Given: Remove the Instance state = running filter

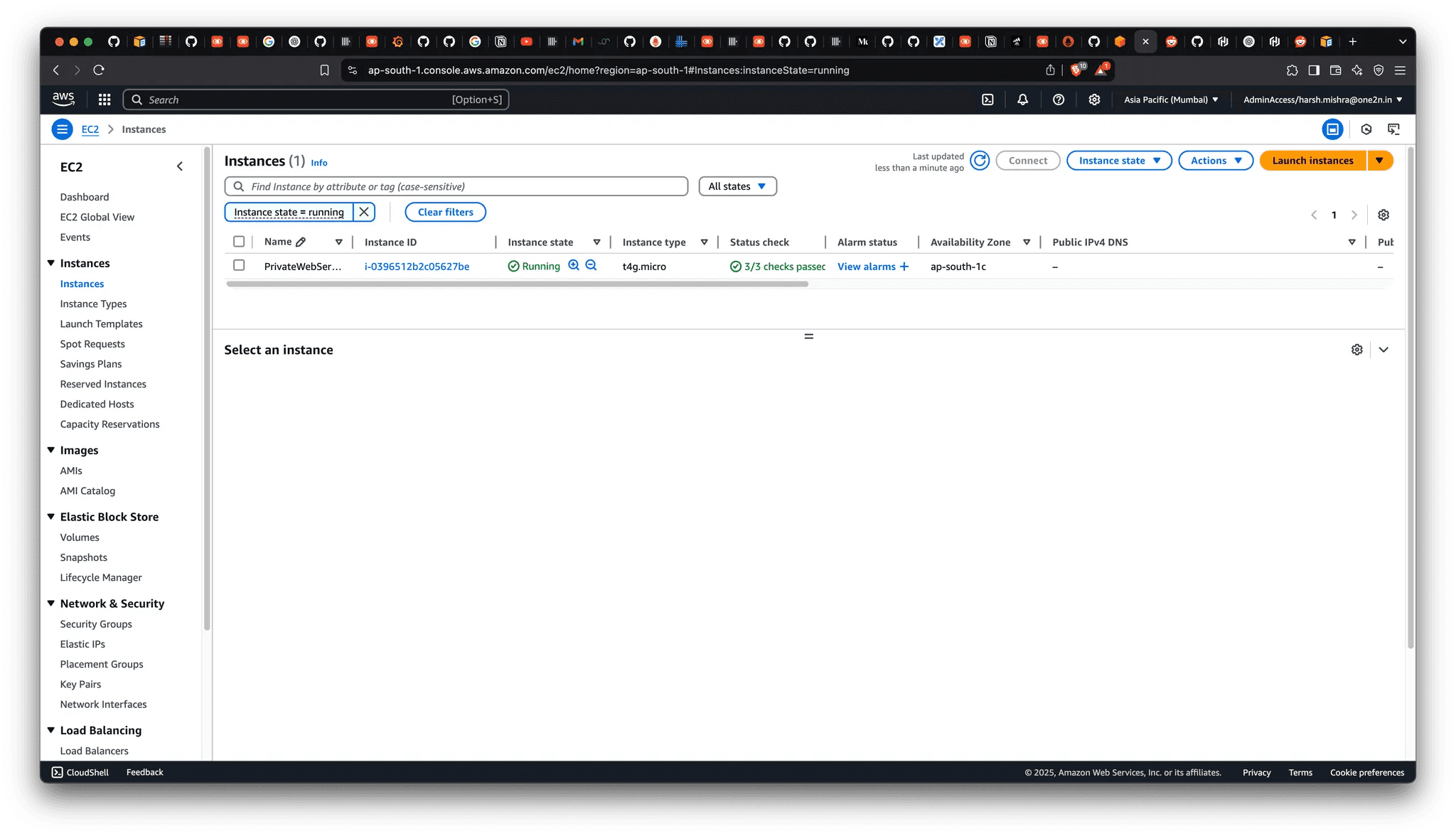Looking at the screenshot, I should tap(364, 212).
